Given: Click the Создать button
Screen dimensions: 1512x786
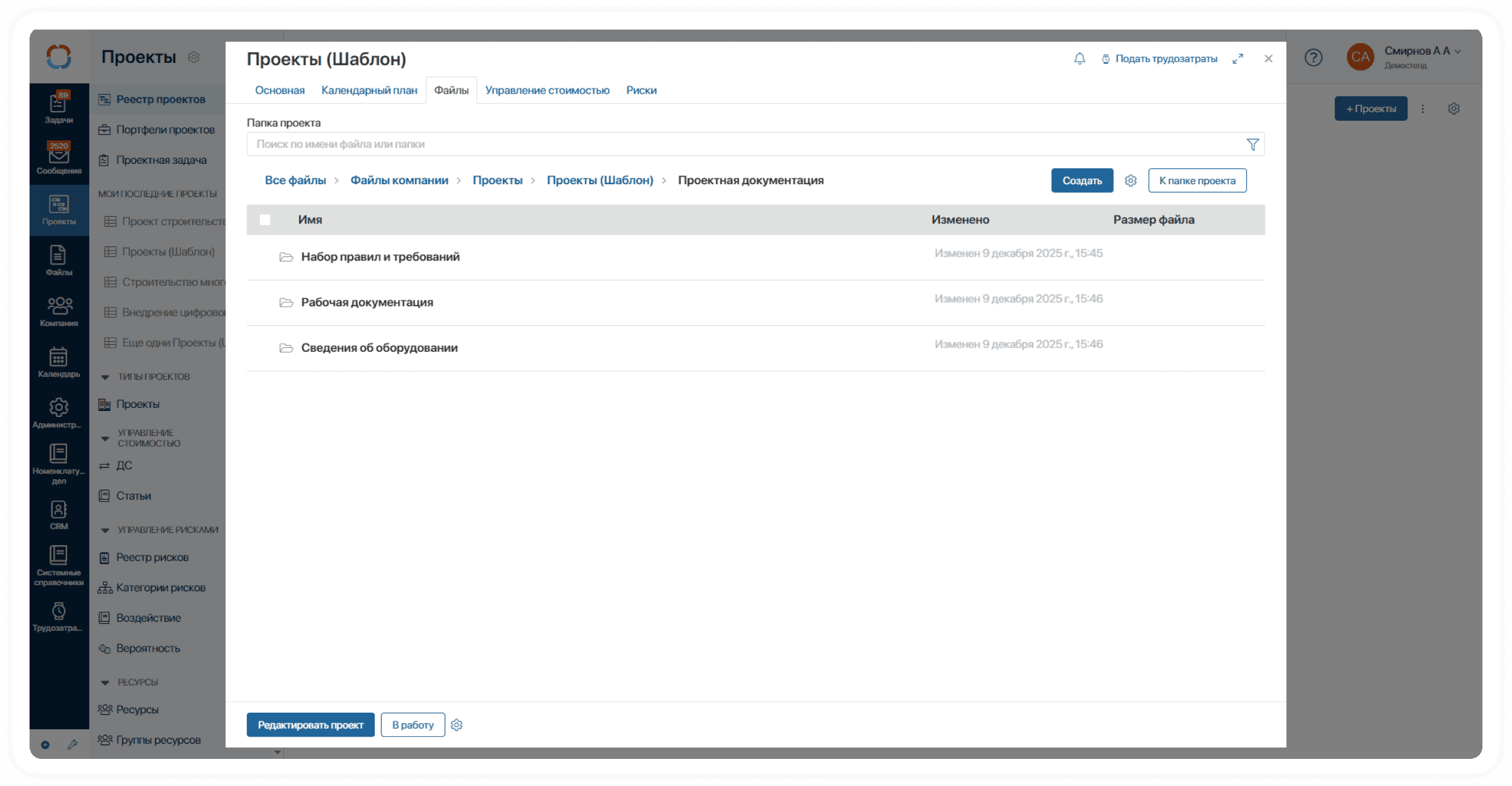Looking at the screenshot, I should (1082, 180).
